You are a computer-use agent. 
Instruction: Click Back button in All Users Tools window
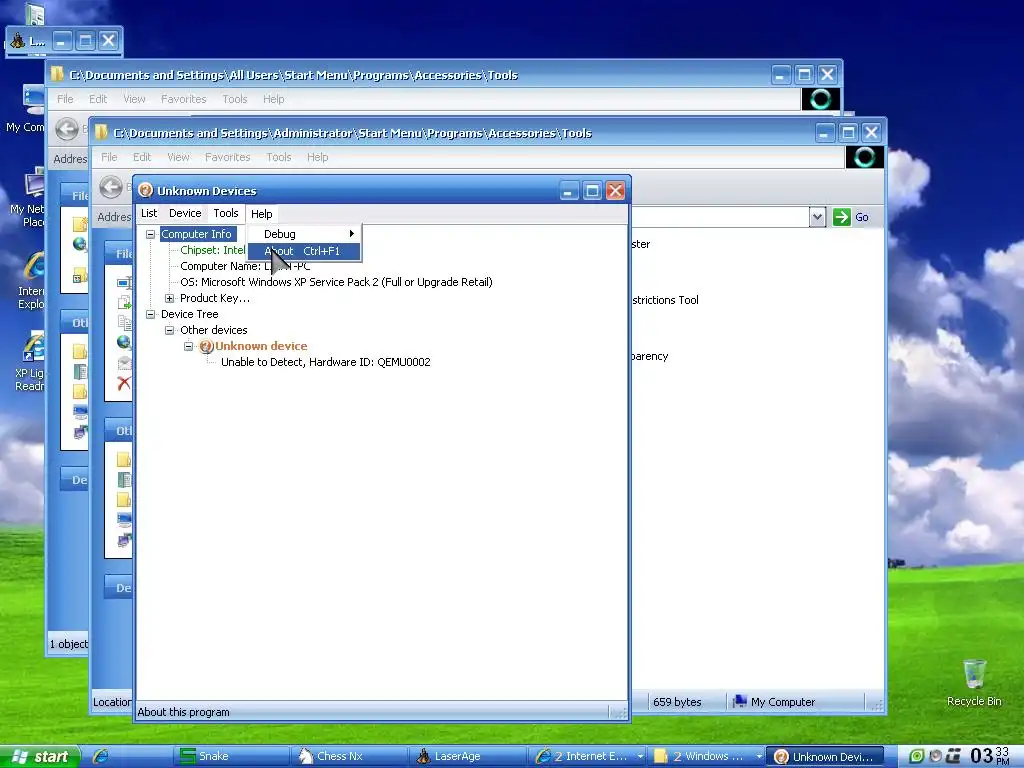pyautogui.click(x=67, y=129)
